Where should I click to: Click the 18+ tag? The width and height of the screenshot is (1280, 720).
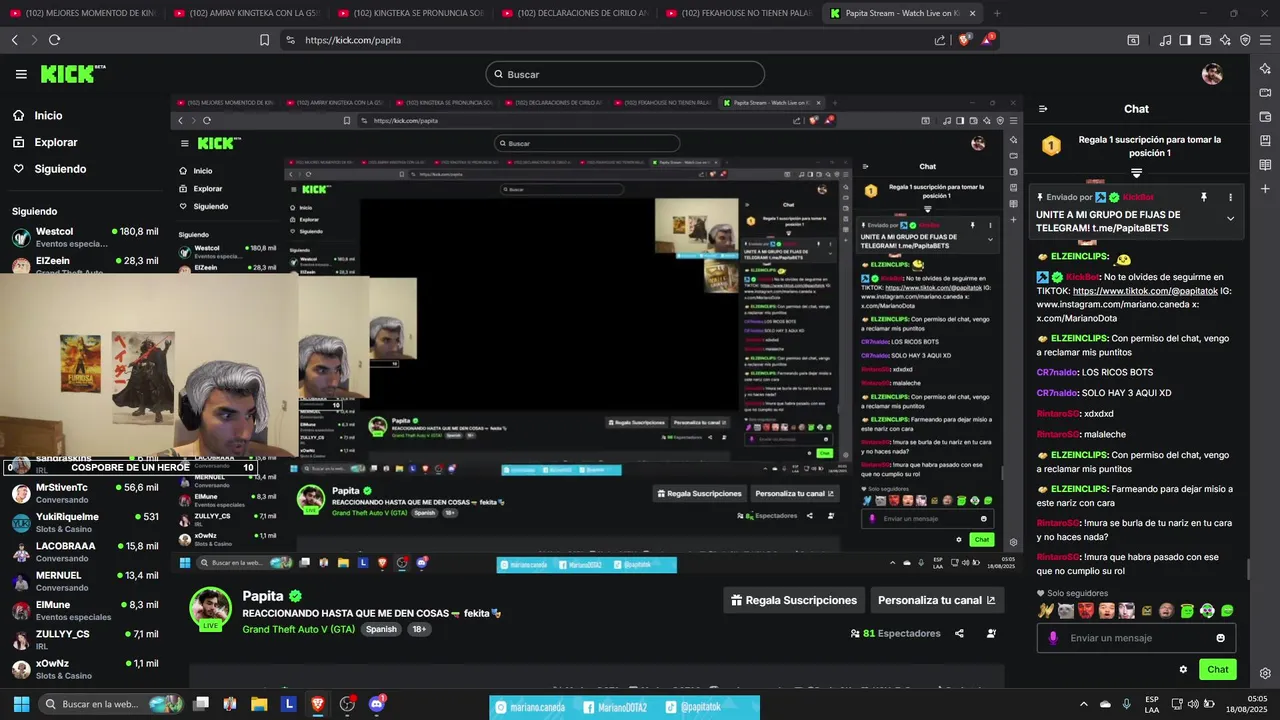(x=420, y=629)
